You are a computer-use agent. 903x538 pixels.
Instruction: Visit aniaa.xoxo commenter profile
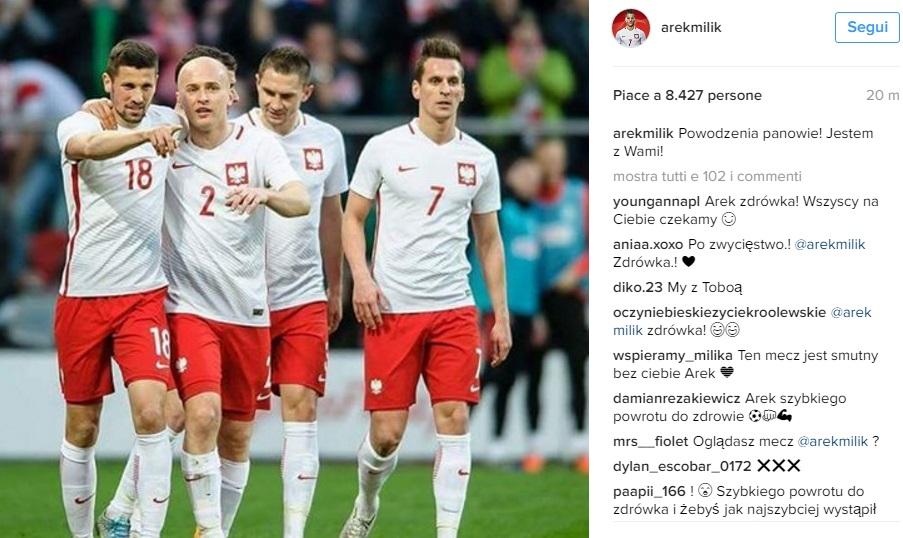point(648,244)
